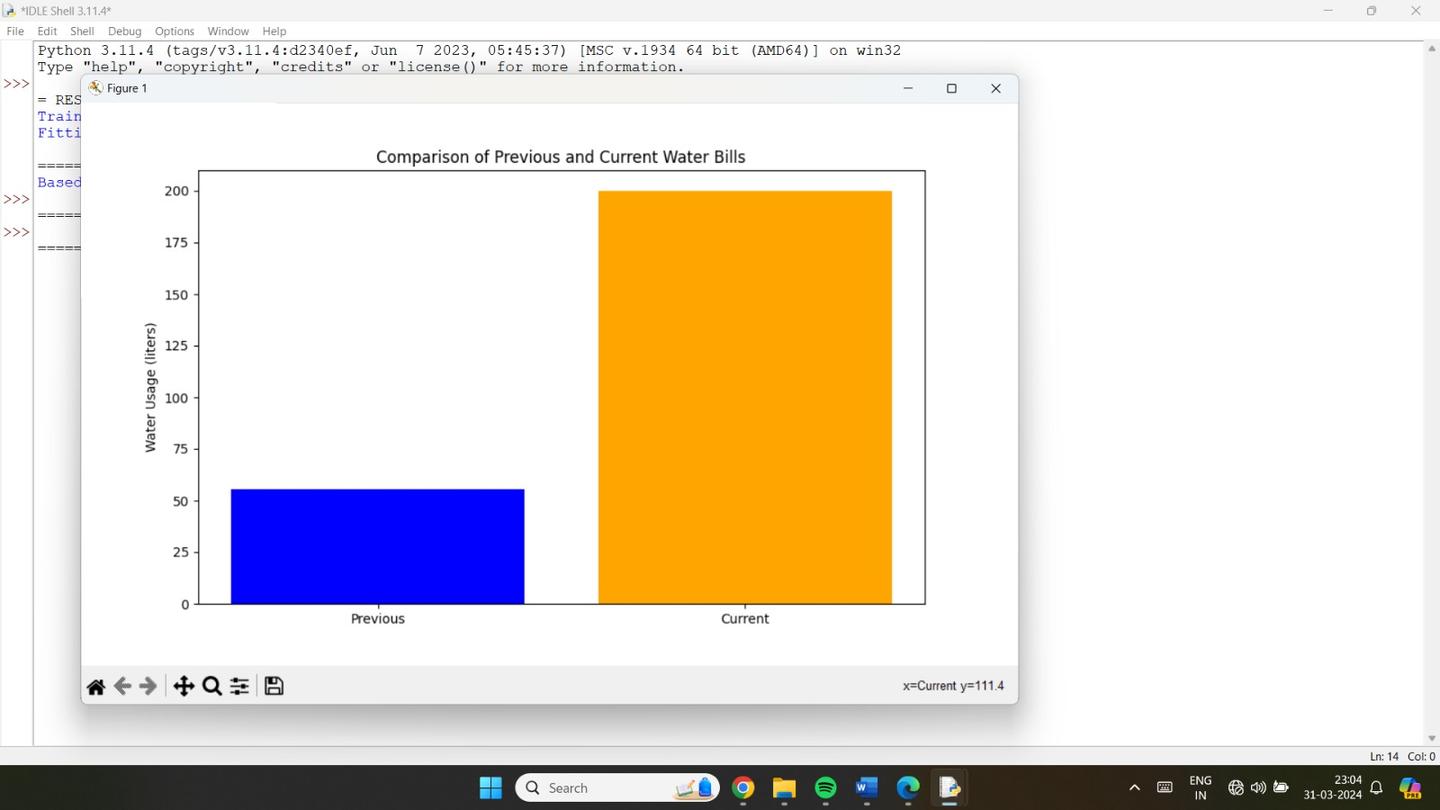Click the IDLE Shell scrollbar down arrow
1440x810 pixels.
click(x=1431, y=738)
